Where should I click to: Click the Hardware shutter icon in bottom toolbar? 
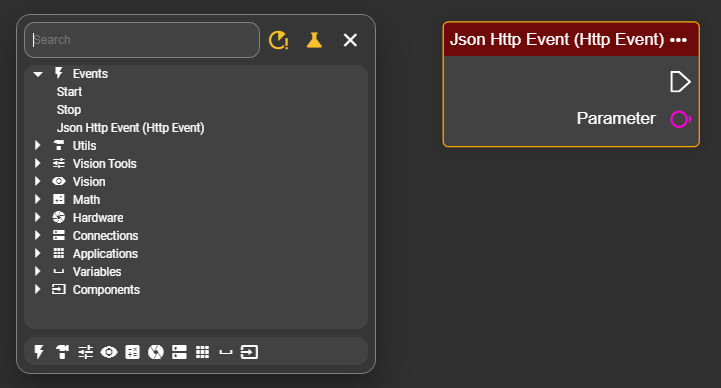pos(156,352)
